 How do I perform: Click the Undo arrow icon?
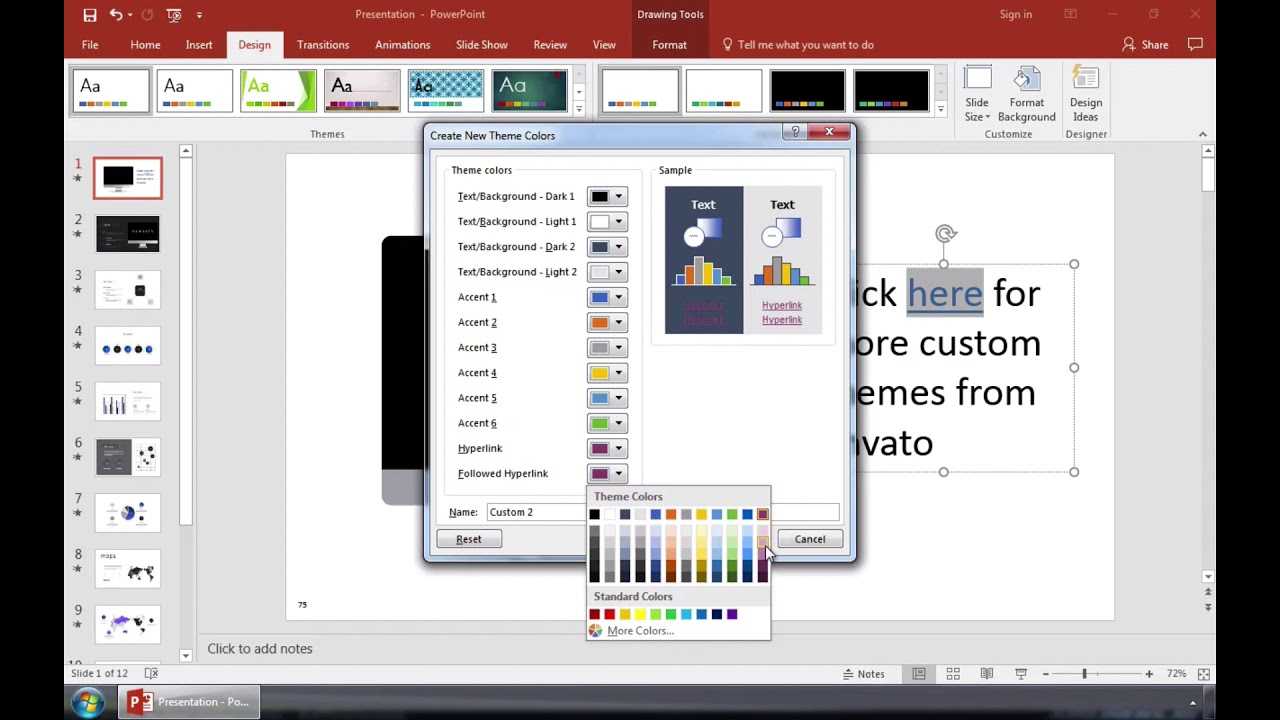pos(117,15)
